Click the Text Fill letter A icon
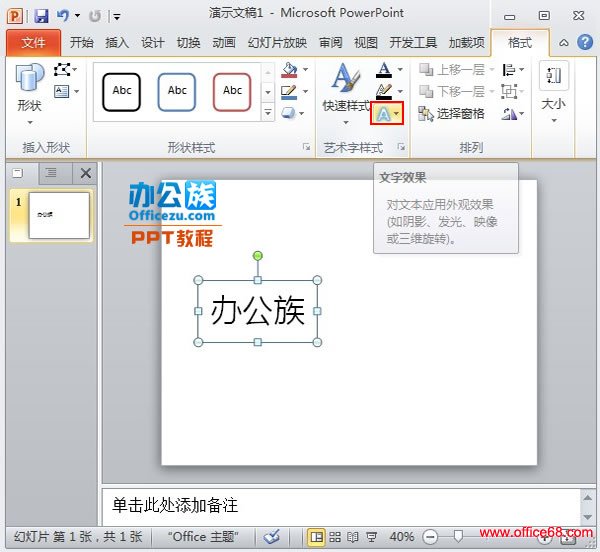600x552 pixels. (384, 70)
